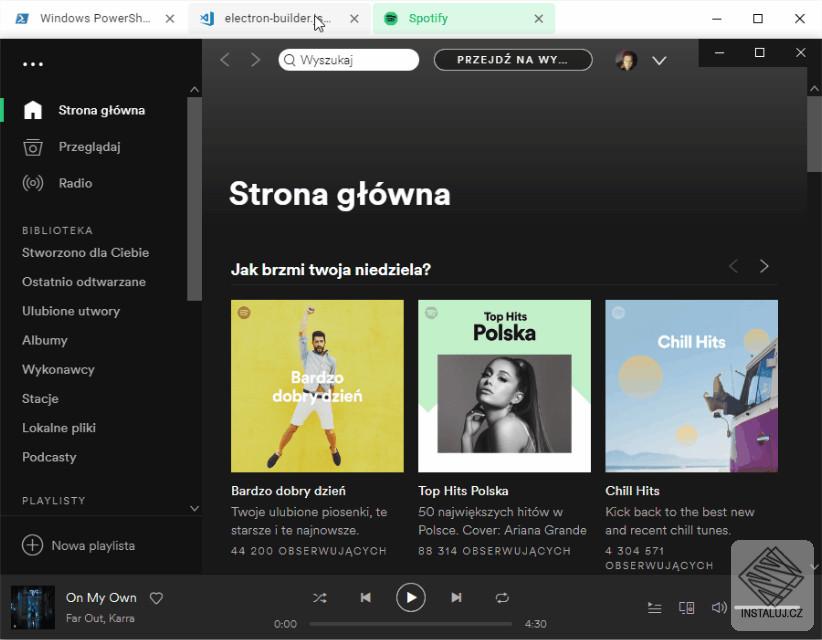Screen dimensions: 822x640
Task: Open the Bardzo dobry dzień cover
Action: pyautogui.click(x=317, y=386)
